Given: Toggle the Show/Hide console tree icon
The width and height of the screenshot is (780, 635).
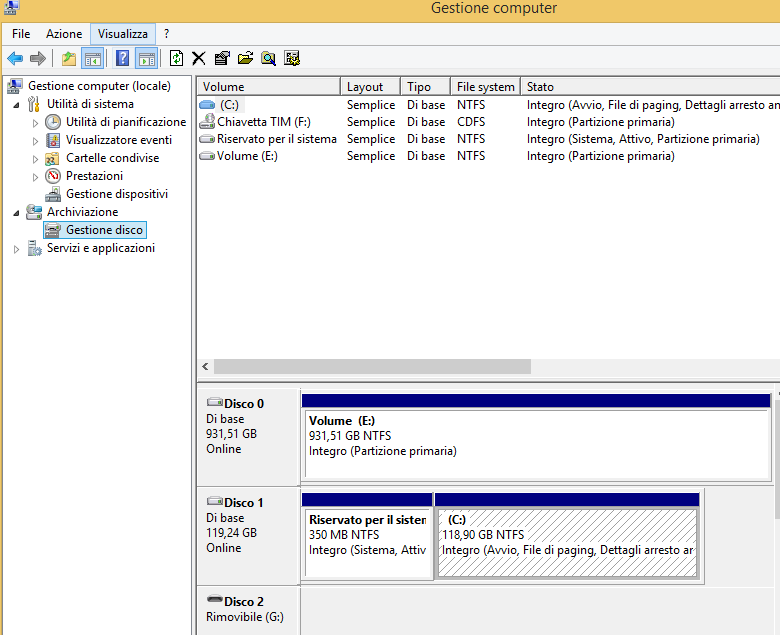Looking at the screenshot, I should [93, 58].
